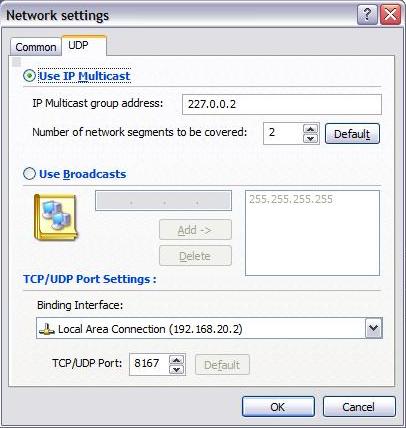Decrease network segments with down arrow
This screenshot has width=406, height=428.
311,138
